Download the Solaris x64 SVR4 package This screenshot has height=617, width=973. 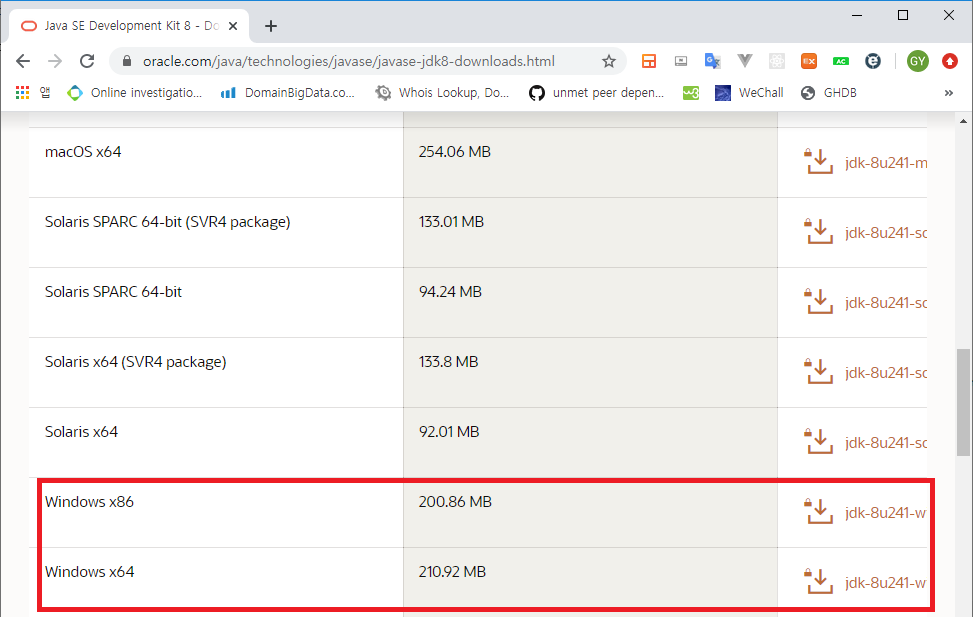click(819, 372)
